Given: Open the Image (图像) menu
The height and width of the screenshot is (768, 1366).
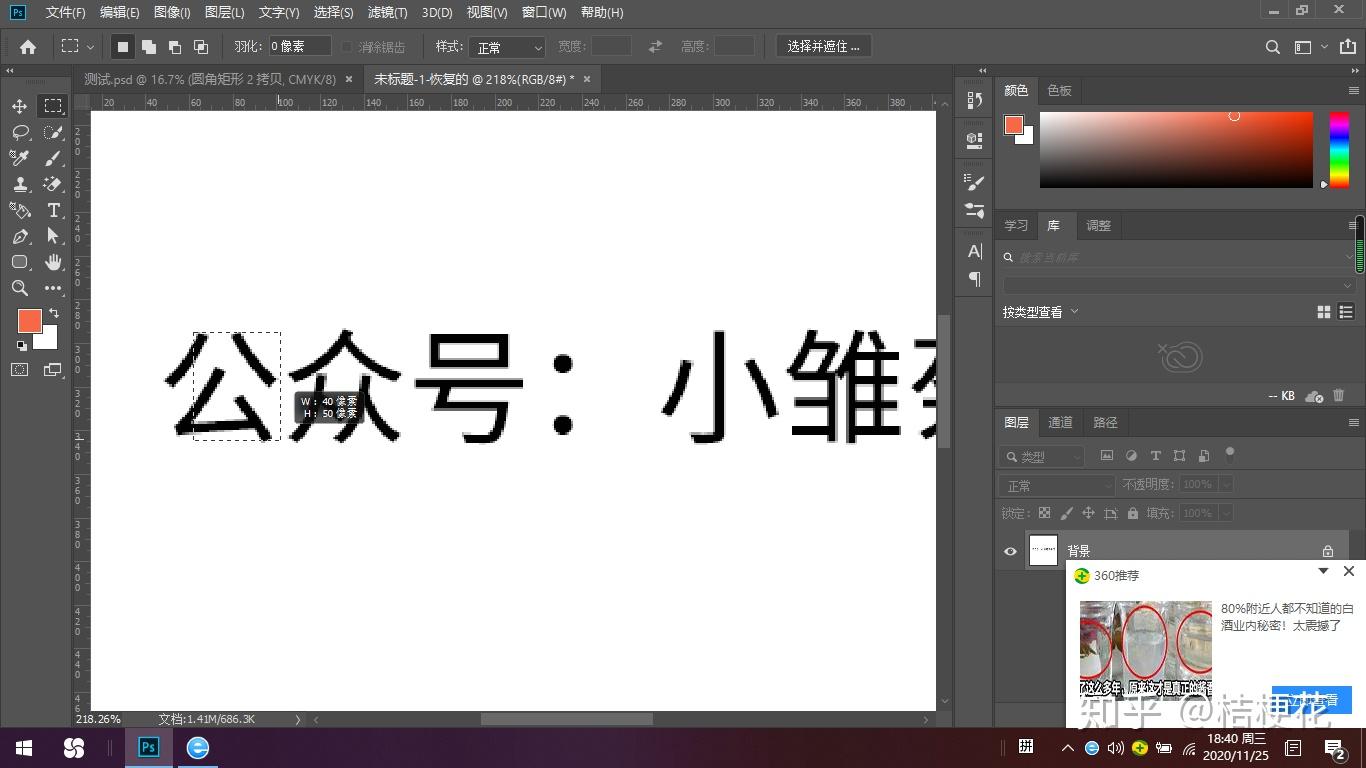Looking at the screenshot, I should coord(172,12).
